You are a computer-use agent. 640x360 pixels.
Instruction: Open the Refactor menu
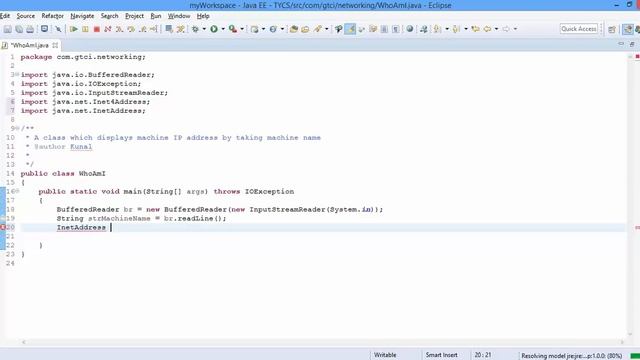coord(53,16)
